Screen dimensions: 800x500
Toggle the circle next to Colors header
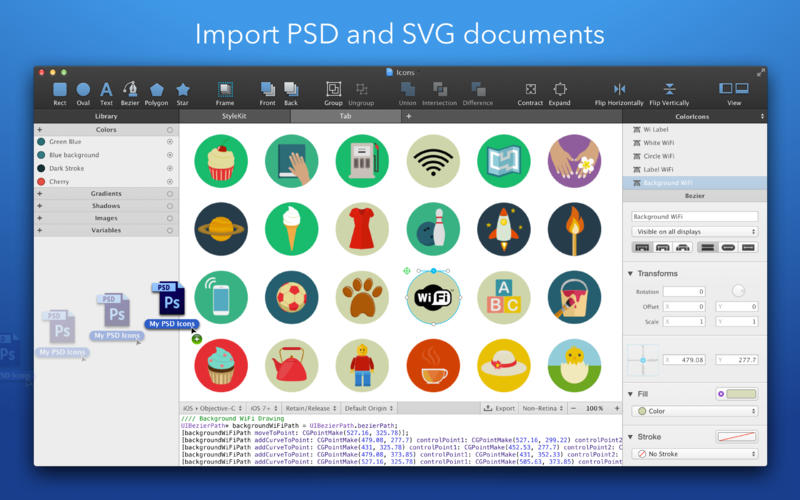click(170, 130)
